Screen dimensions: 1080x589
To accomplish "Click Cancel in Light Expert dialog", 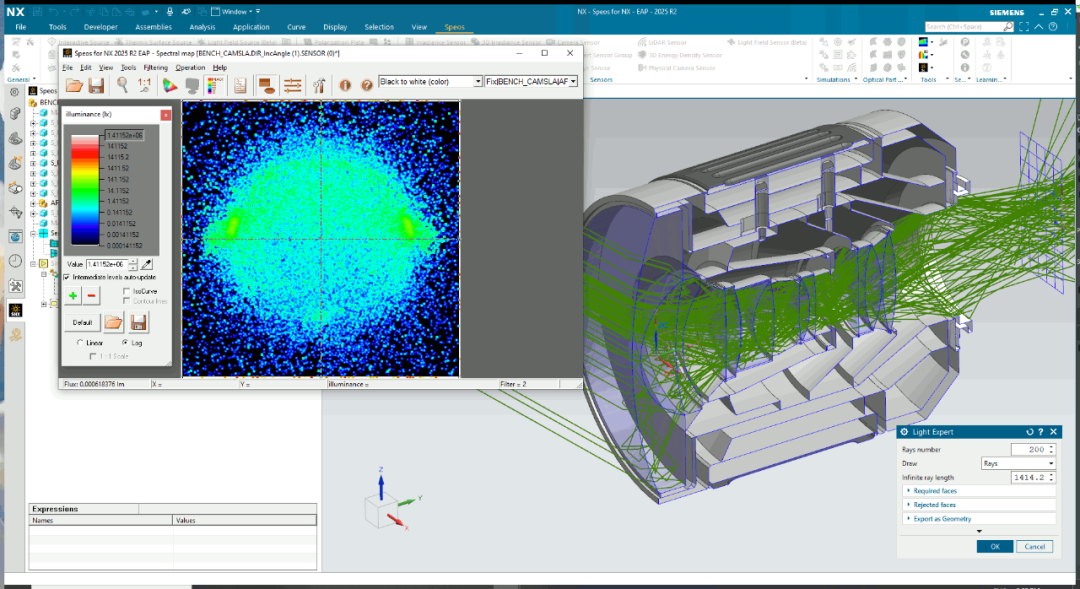I will [1035, 546].
